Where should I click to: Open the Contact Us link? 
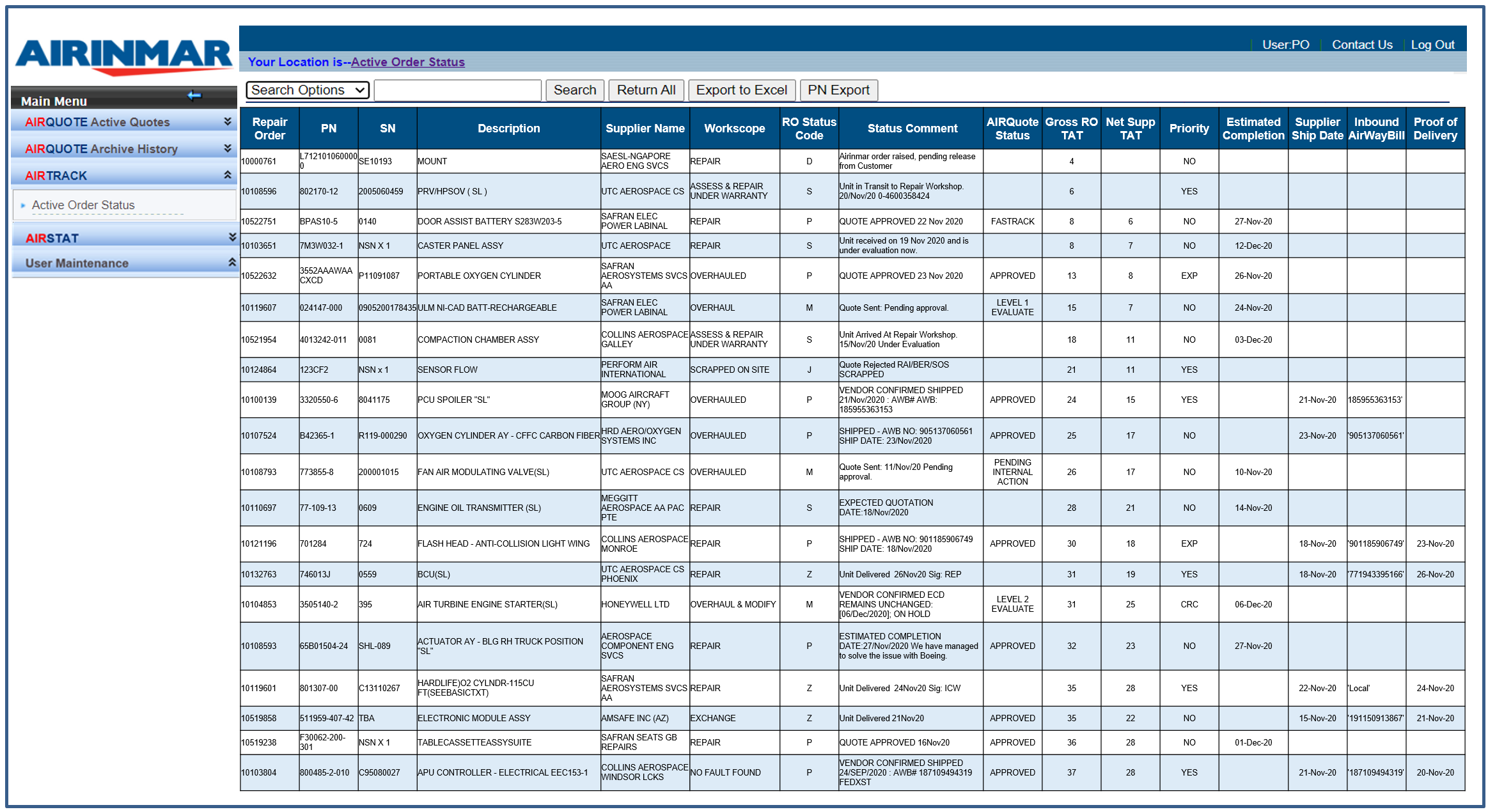click(x=1361, y=45)
